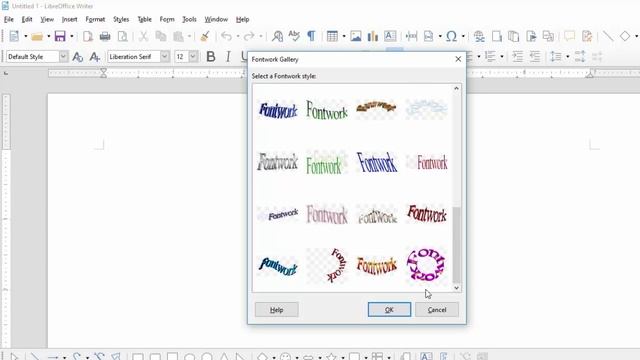640x360 pixels.
Task: Open the Table menu
Action: point(144,19)
